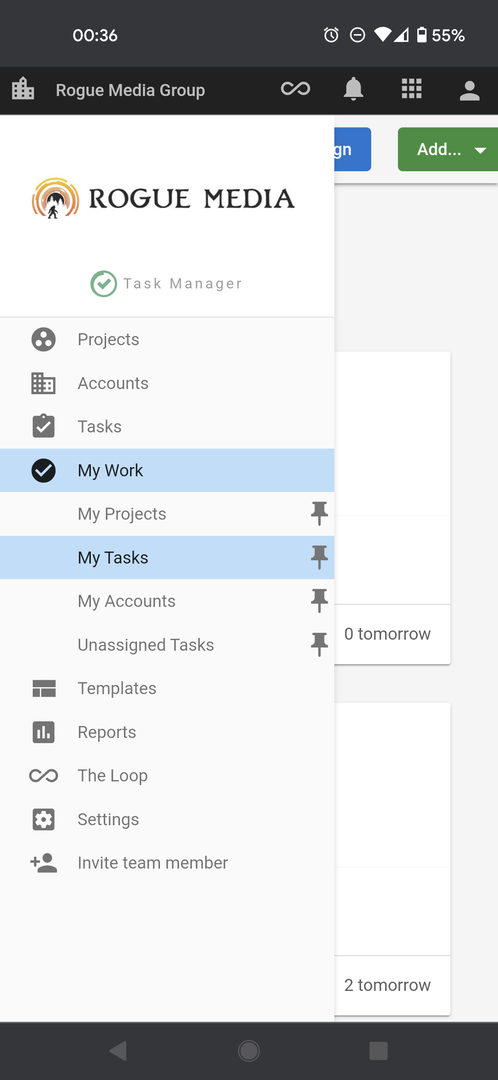Click the Settings gear icon in sidebar
The image size is (498, 1080).
point(43,820)
